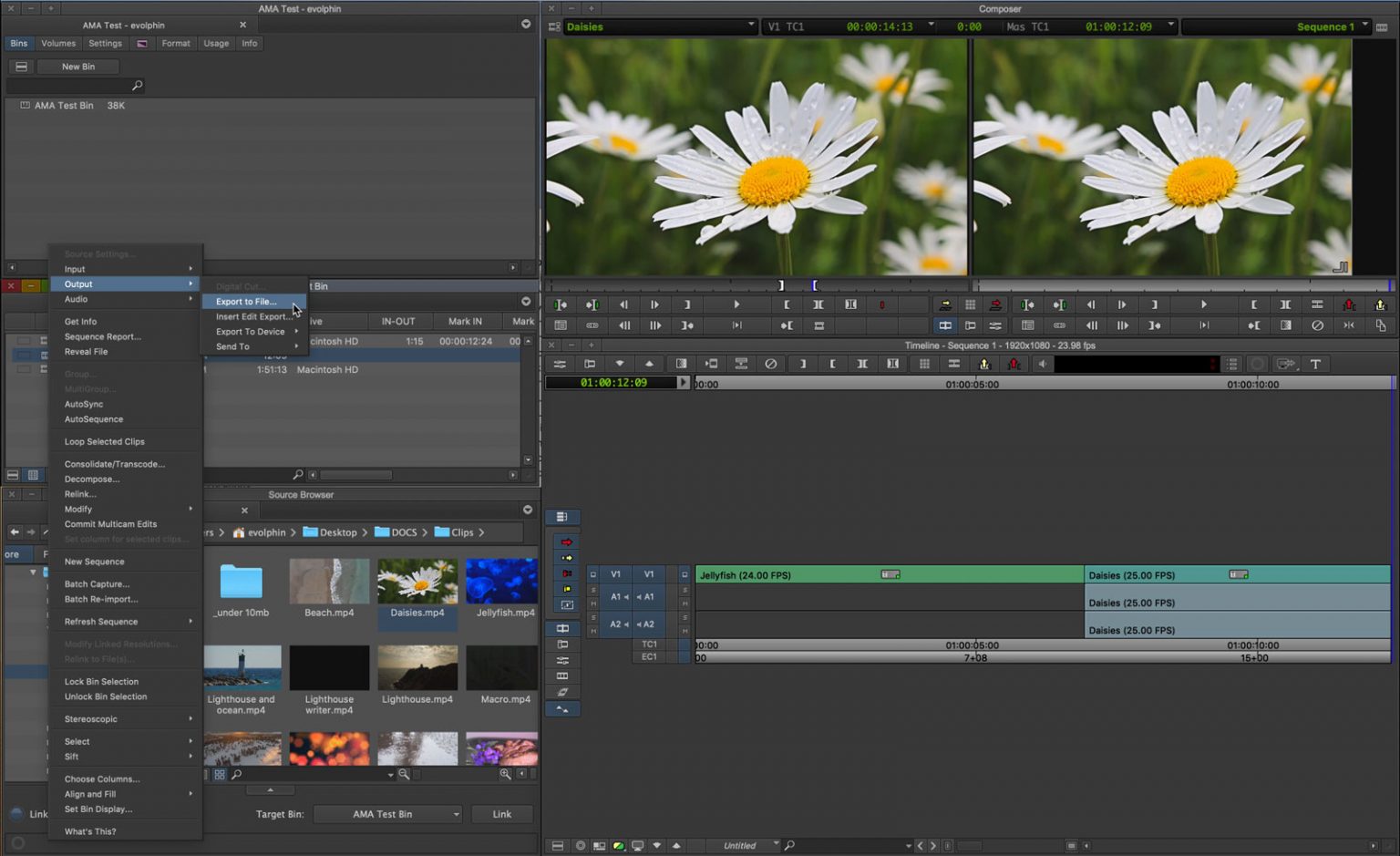
Task: Click the Link button in Source Browser
Action: pos(501,814)
